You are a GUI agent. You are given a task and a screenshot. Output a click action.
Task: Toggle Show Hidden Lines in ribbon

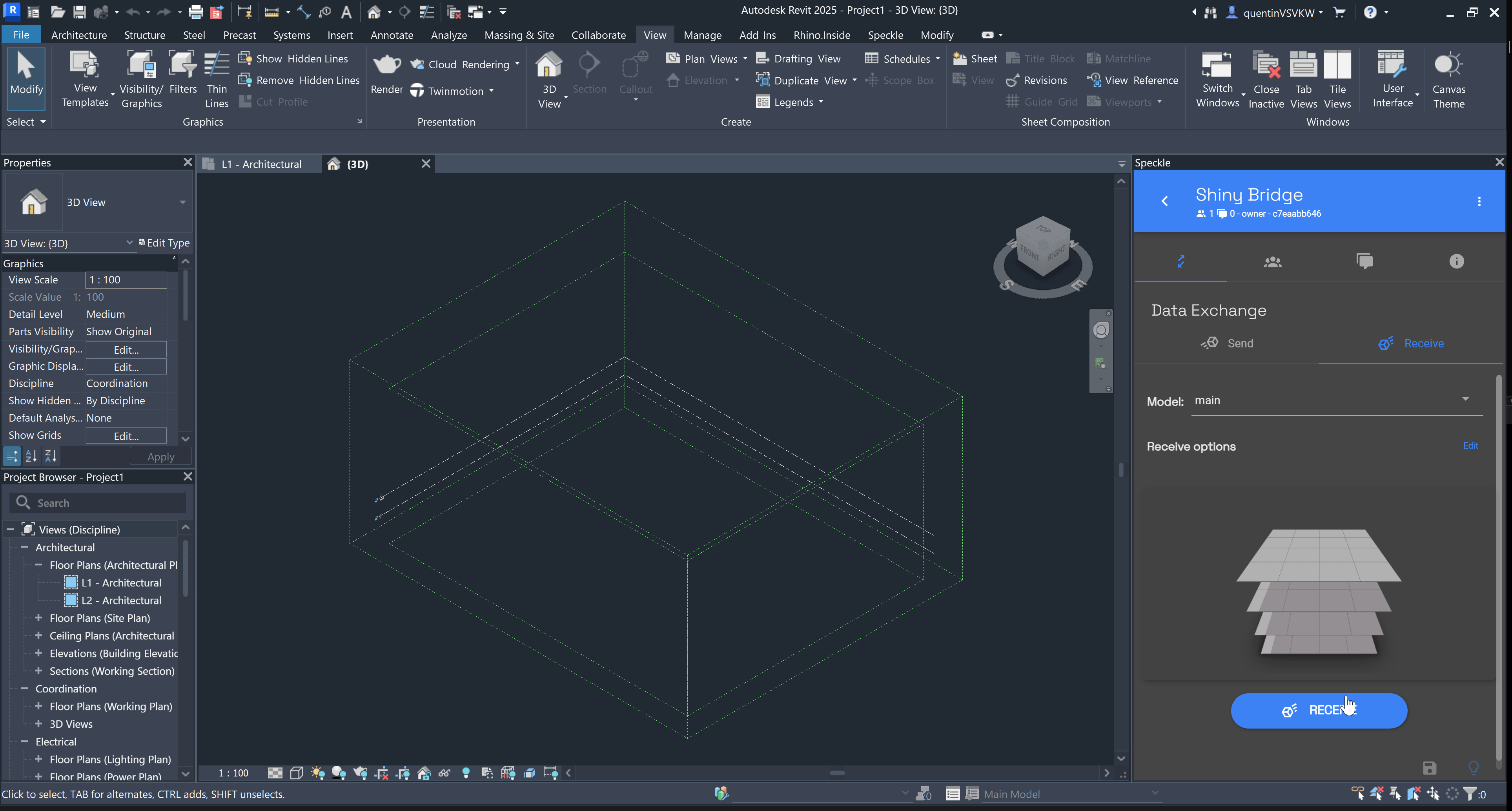pos(293,59)
